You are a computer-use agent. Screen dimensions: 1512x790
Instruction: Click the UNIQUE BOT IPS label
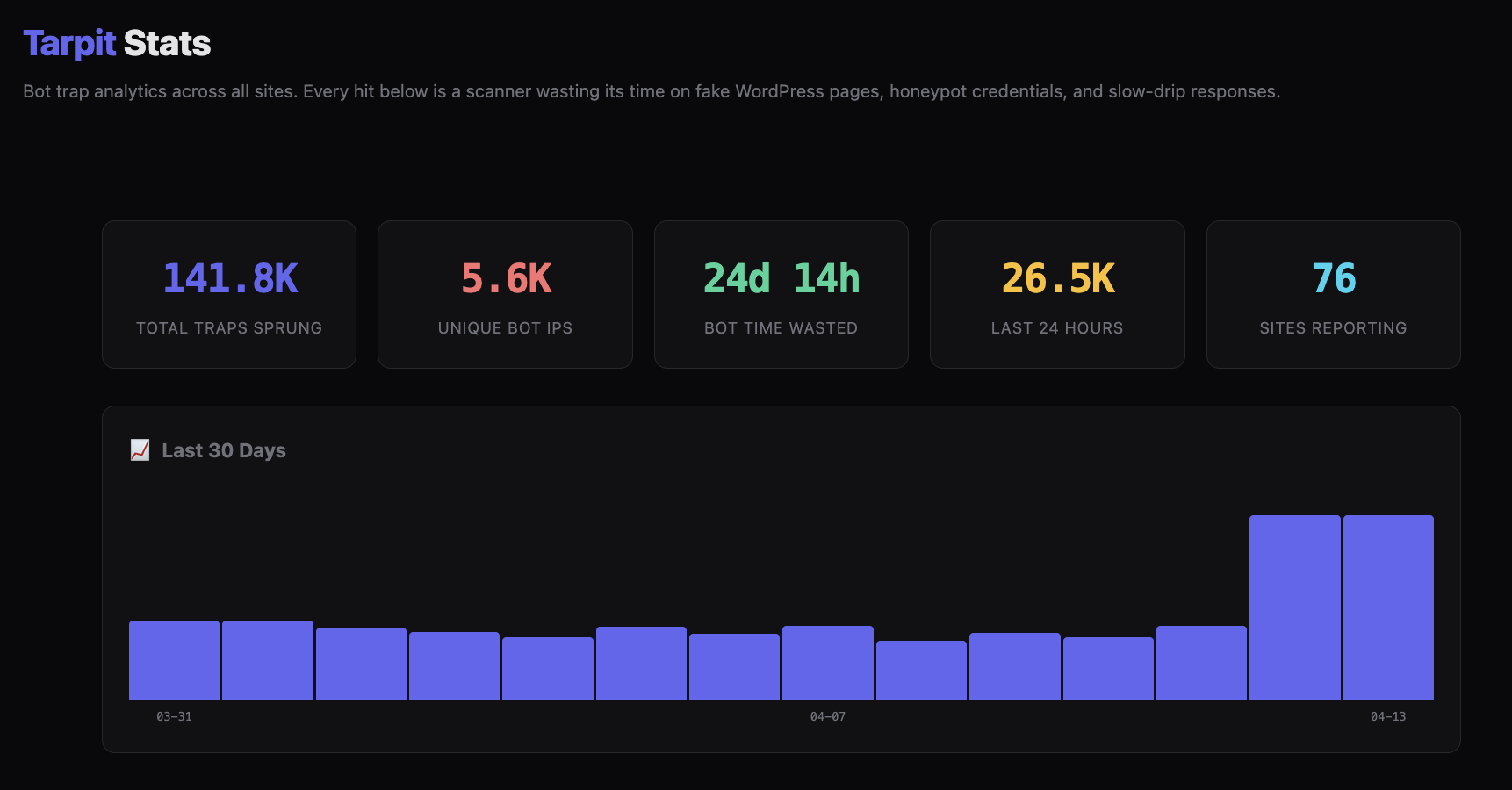505,328
